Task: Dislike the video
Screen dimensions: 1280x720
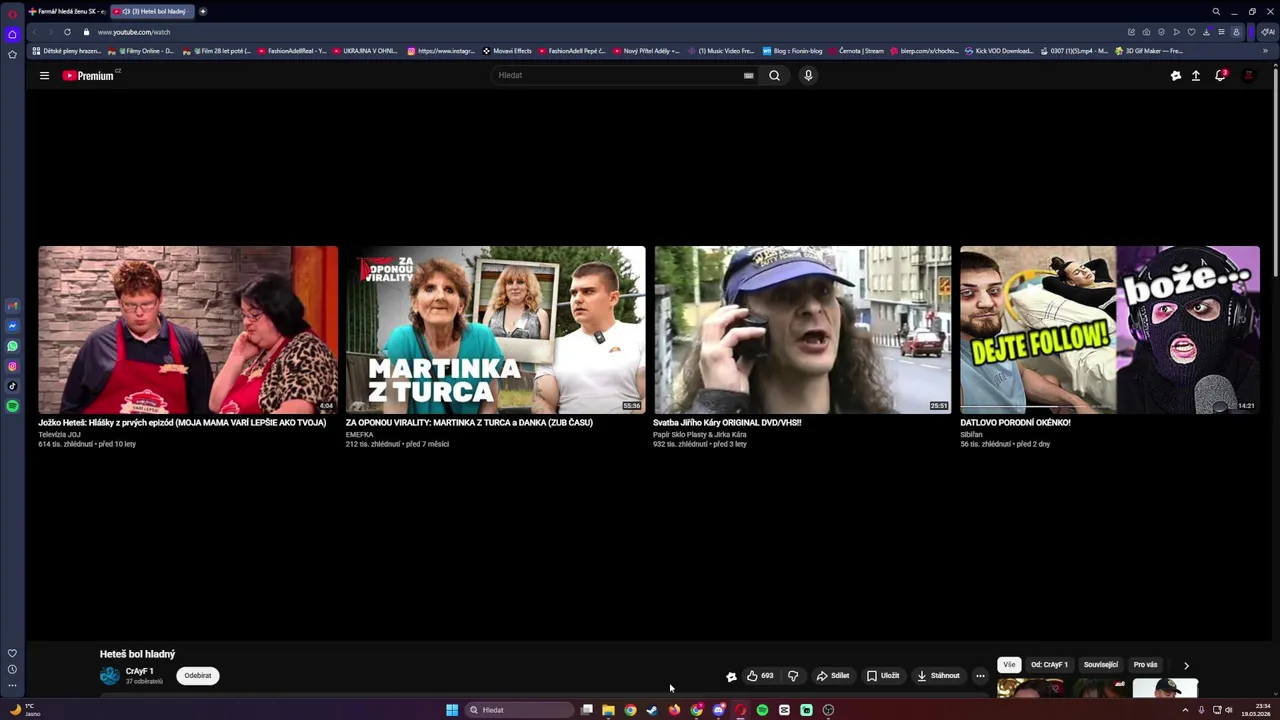Action: point(793,676)
